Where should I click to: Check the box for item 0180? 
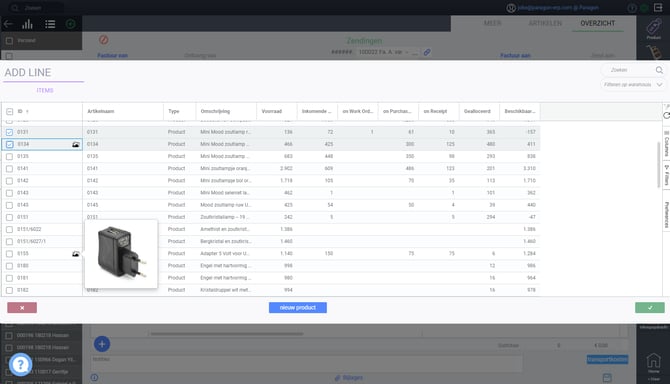(9, 266)
